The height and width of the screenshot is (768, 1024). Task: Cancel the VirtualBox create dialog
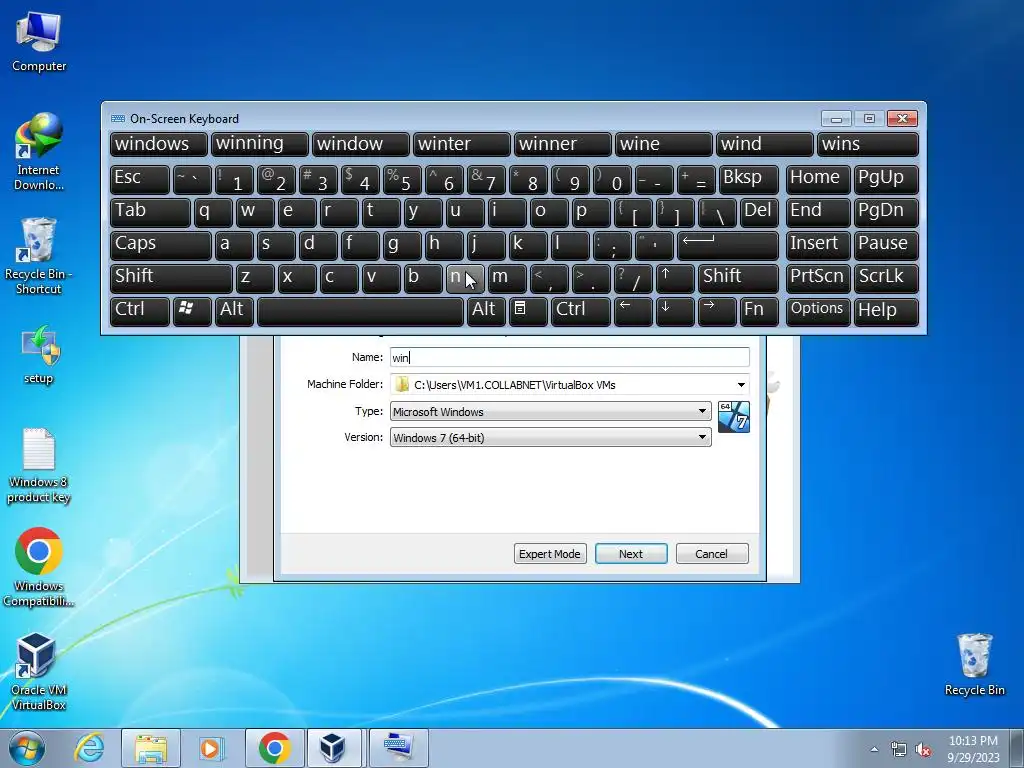712,554
